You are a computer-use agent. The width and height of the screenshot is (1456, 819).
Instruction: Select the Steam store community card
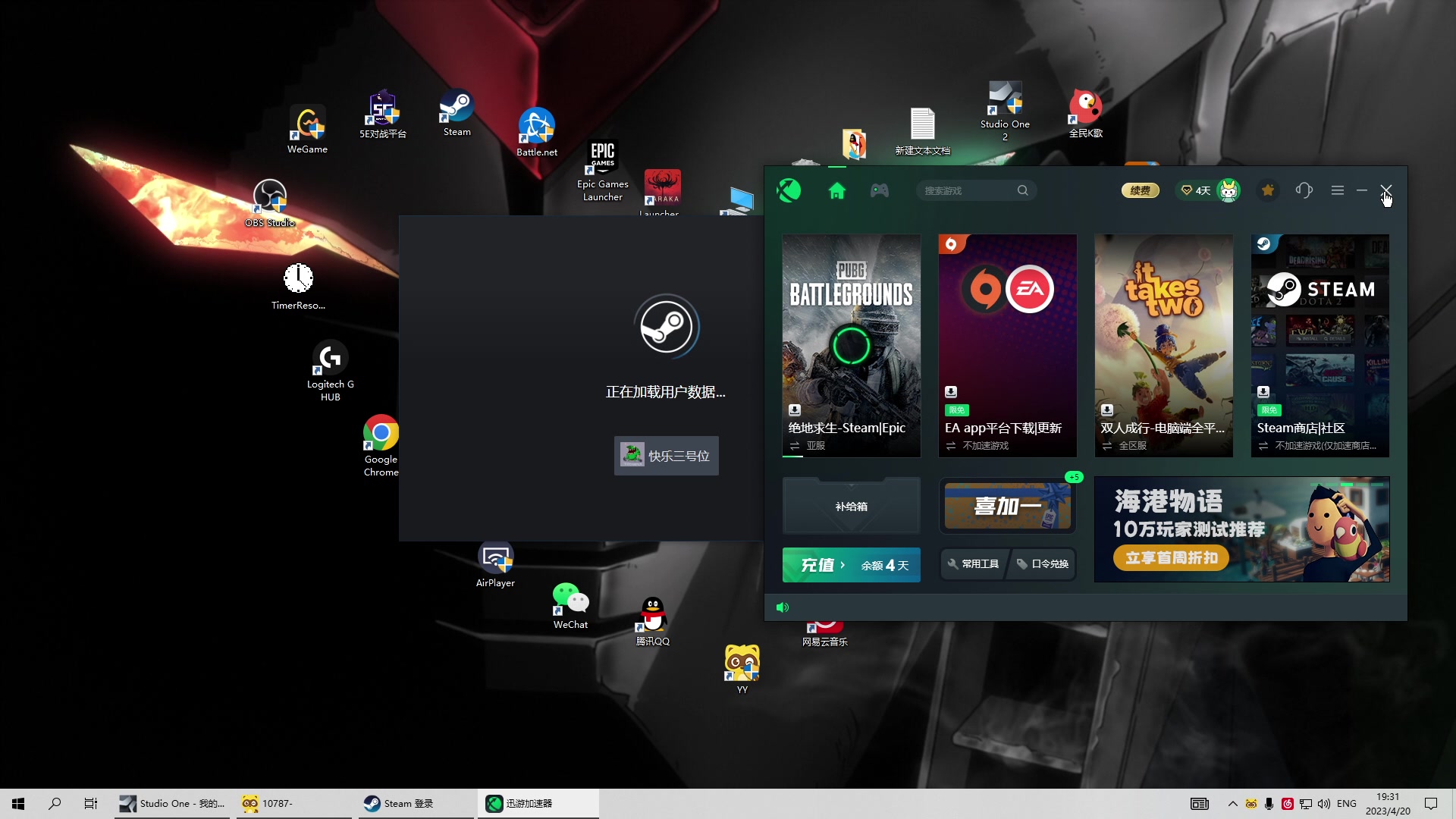(x=1319, y=345)
